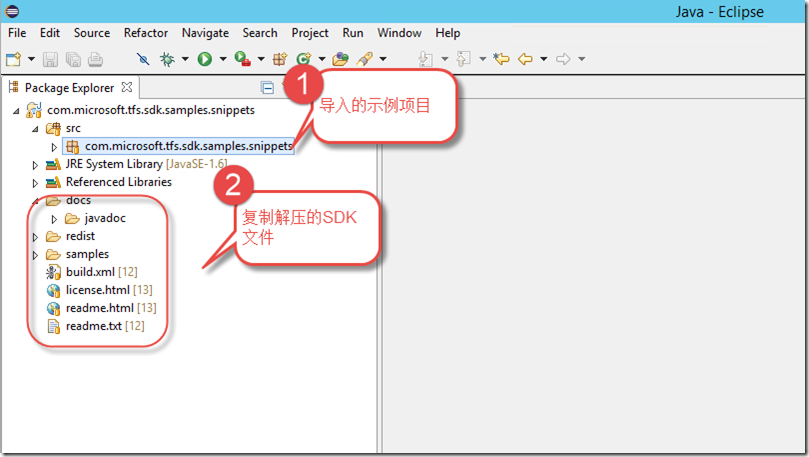Open the Run dropdown arrow
Image resolution: width=809 pixels, height=457 pixels.
(x=223, y=59)
